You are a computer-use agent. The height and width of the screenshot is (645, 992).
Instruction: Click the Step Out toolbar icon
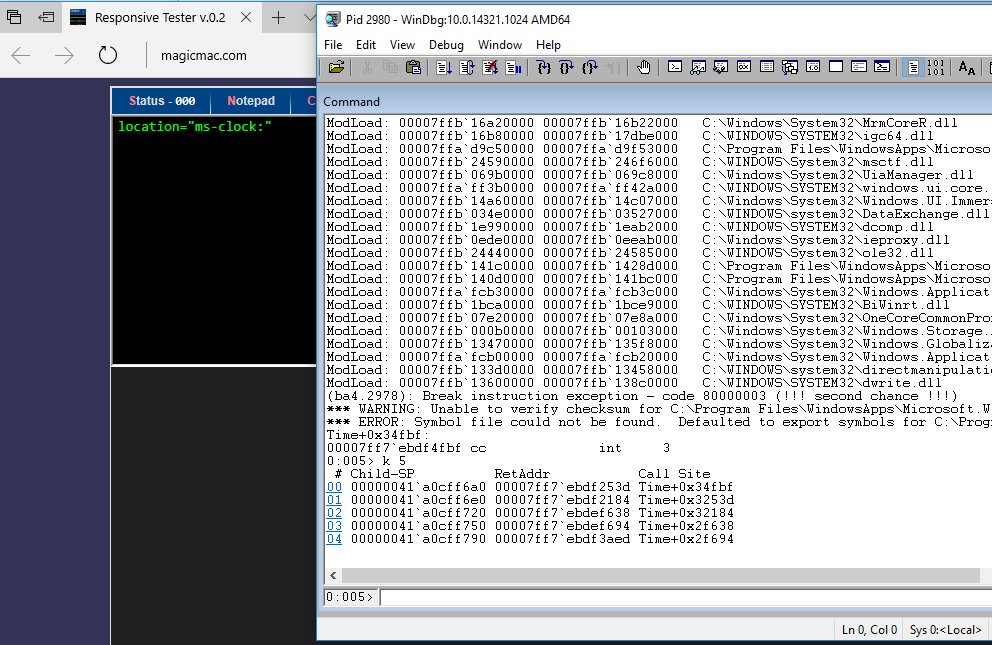point(590,68)
